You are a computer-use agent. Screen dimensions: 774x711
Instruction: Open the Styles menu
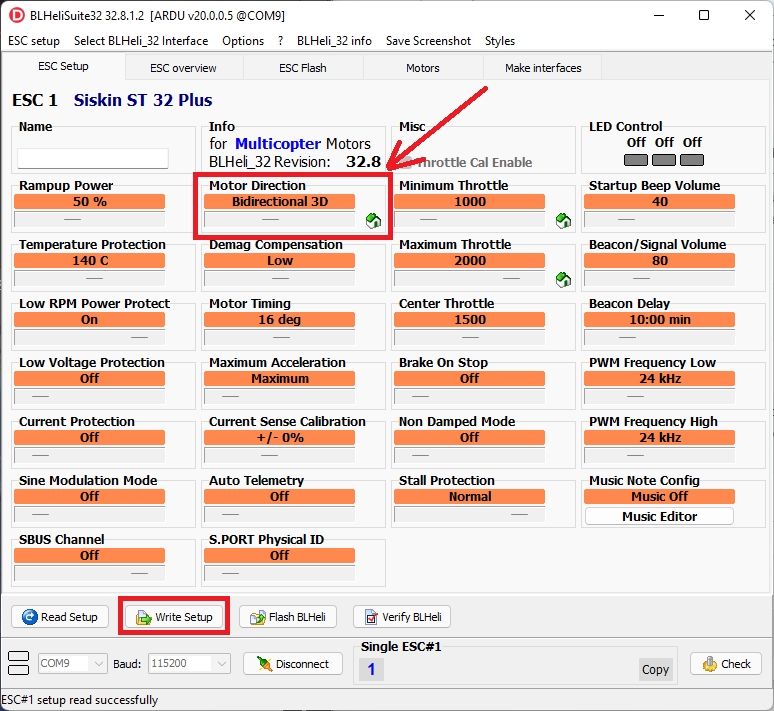tap(499, 41)
